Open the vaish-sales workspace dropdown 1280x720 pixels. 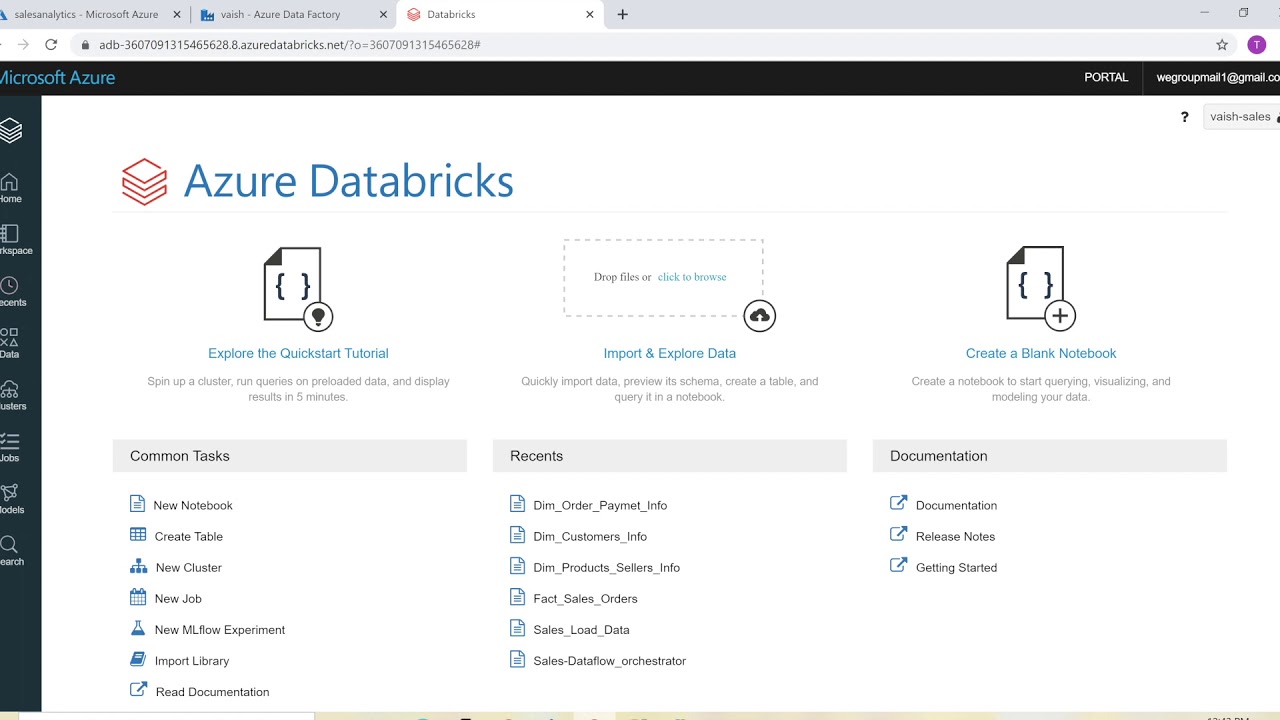pyautogui.click(x=1242, y=117)
